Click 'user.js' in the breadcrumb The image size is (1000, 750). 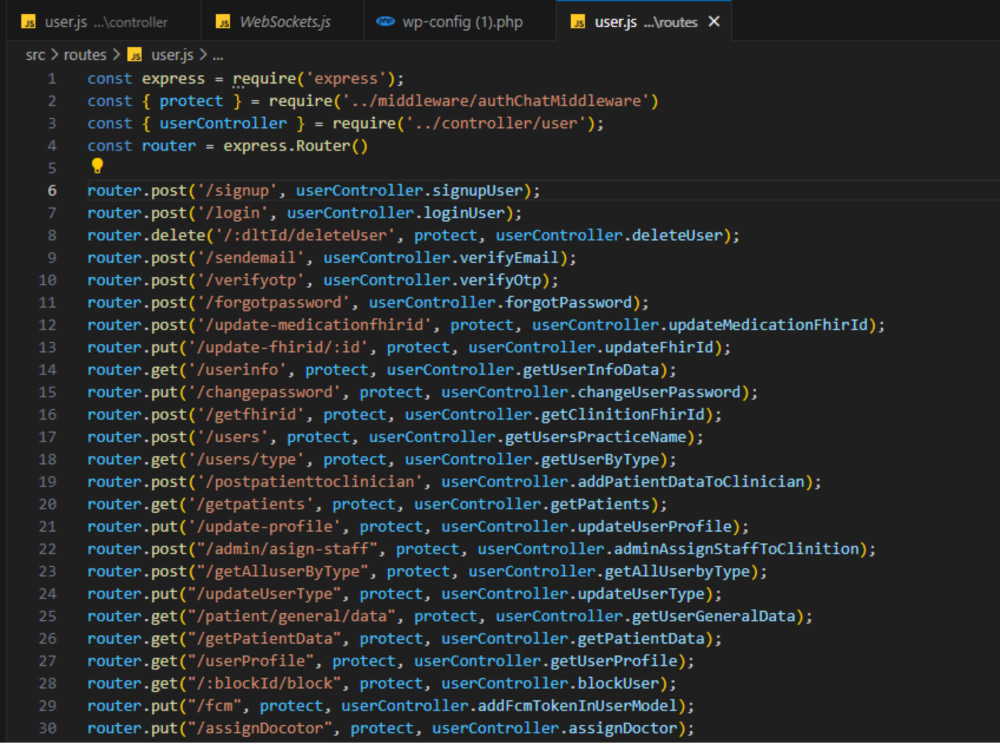172,55
